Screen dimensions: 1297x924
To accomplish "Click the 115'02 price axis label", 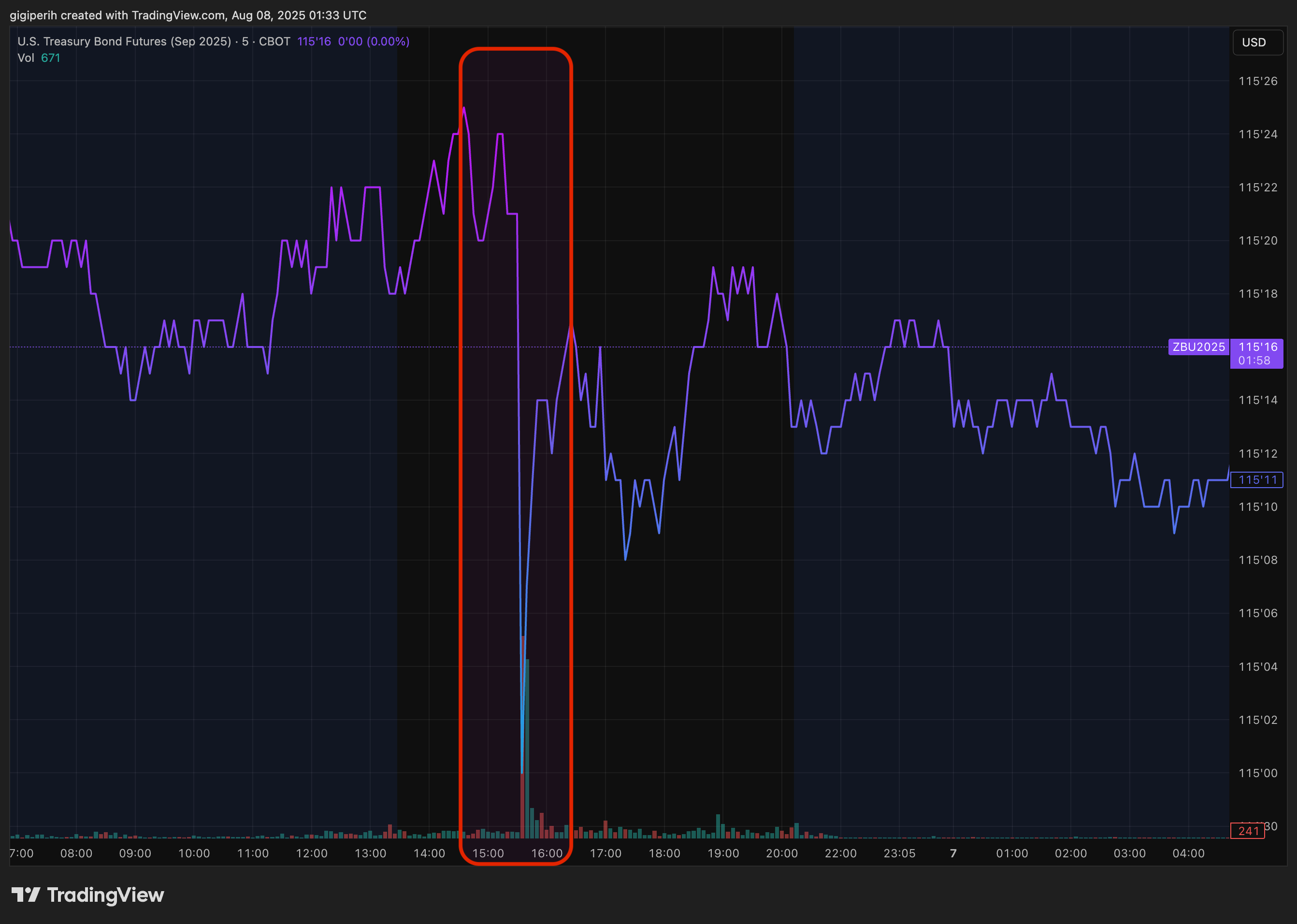I will (1258, 721).
